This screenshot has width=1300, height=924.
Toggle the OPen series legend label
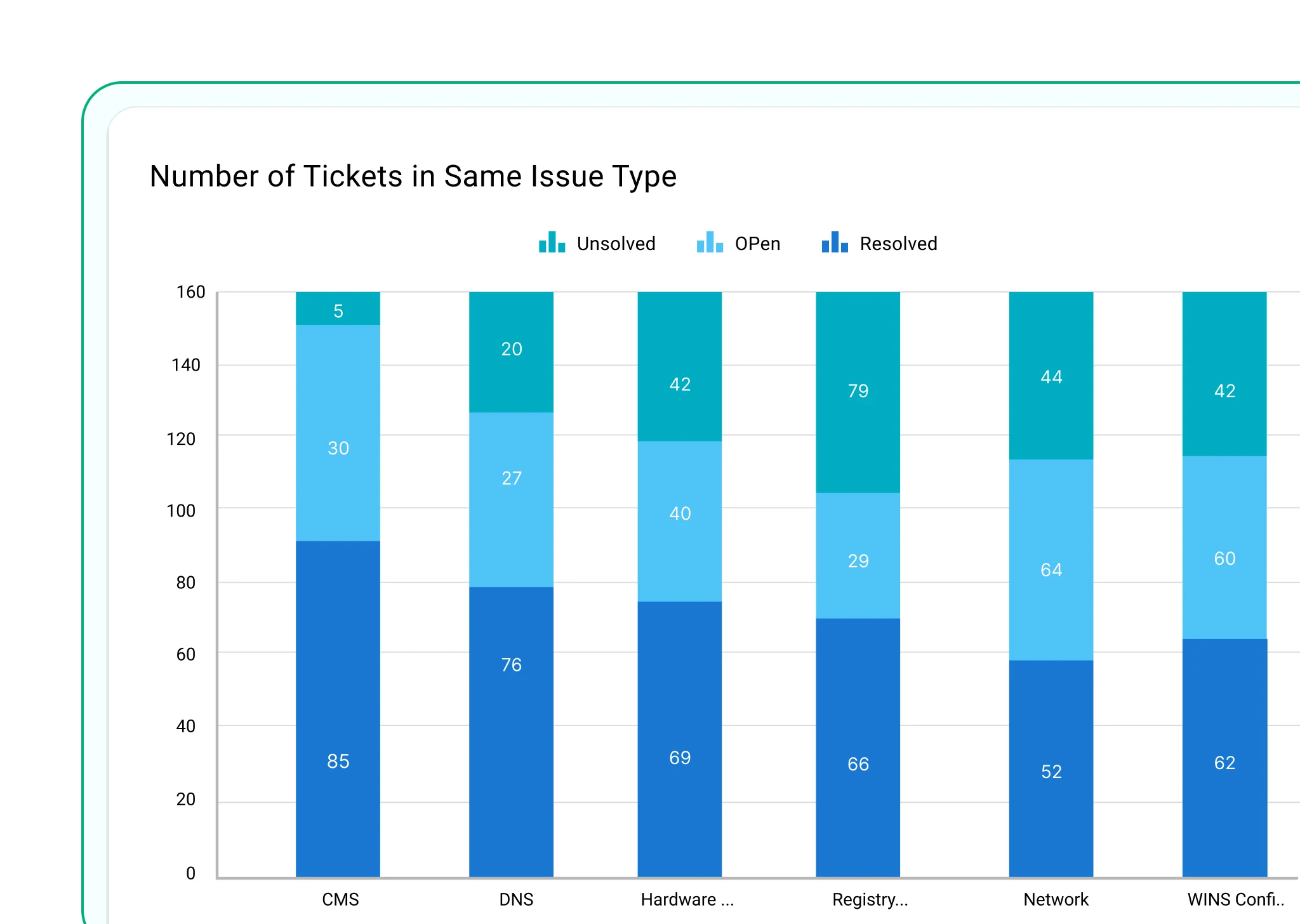coord(757,244)
